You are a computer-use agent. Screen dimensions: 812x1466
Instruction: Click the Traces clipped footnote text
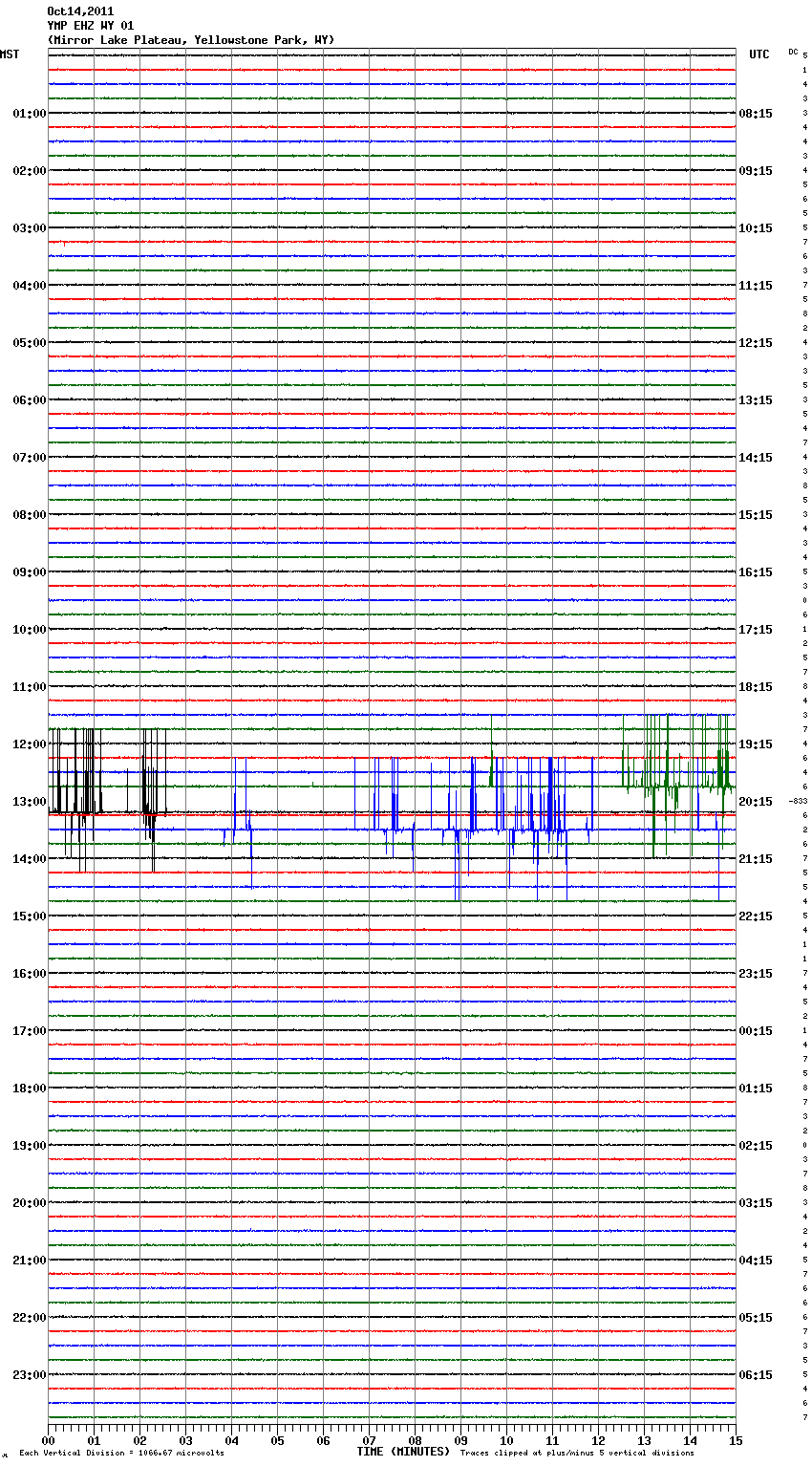click(x=577, y=1454)
